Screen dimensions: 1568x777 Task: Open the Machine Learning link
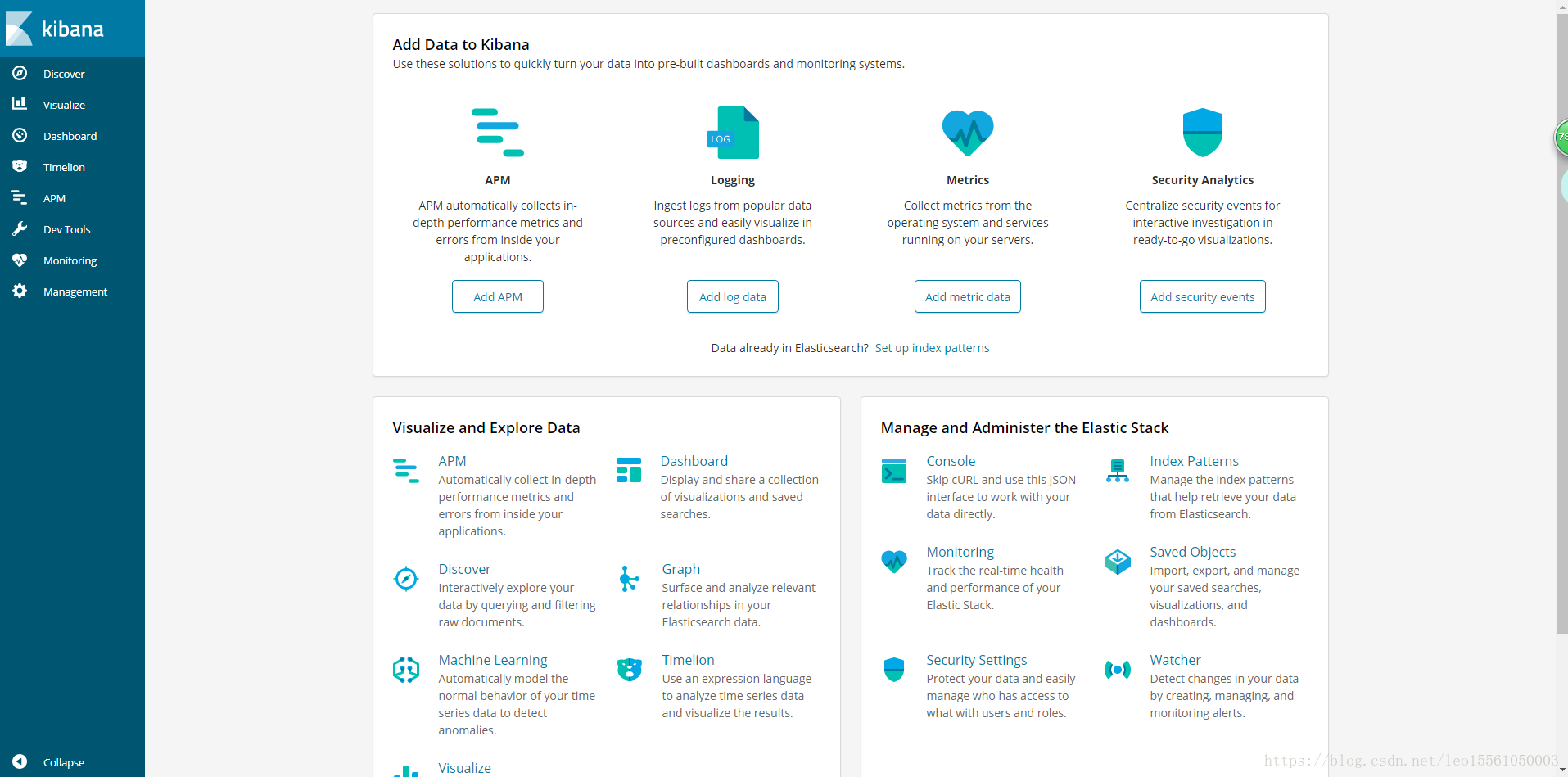[x=493, y=660]
